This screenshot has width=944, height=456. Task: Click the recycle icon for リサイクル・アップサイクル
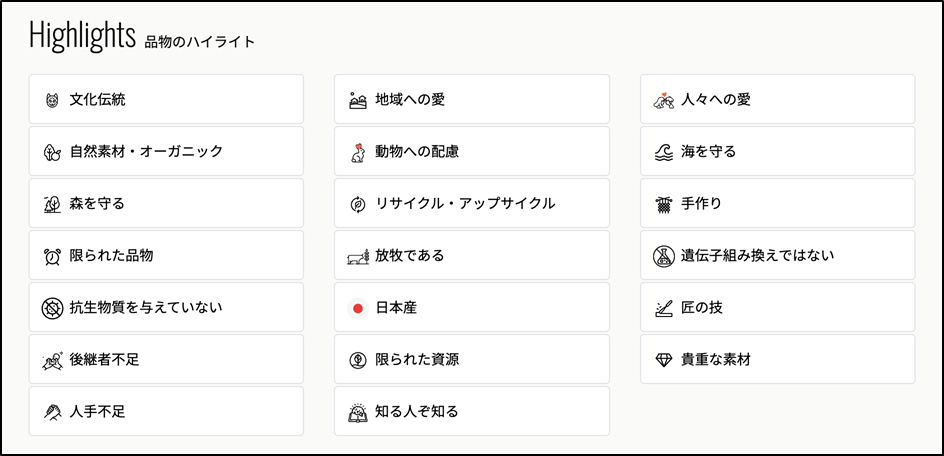coord(358,204)
